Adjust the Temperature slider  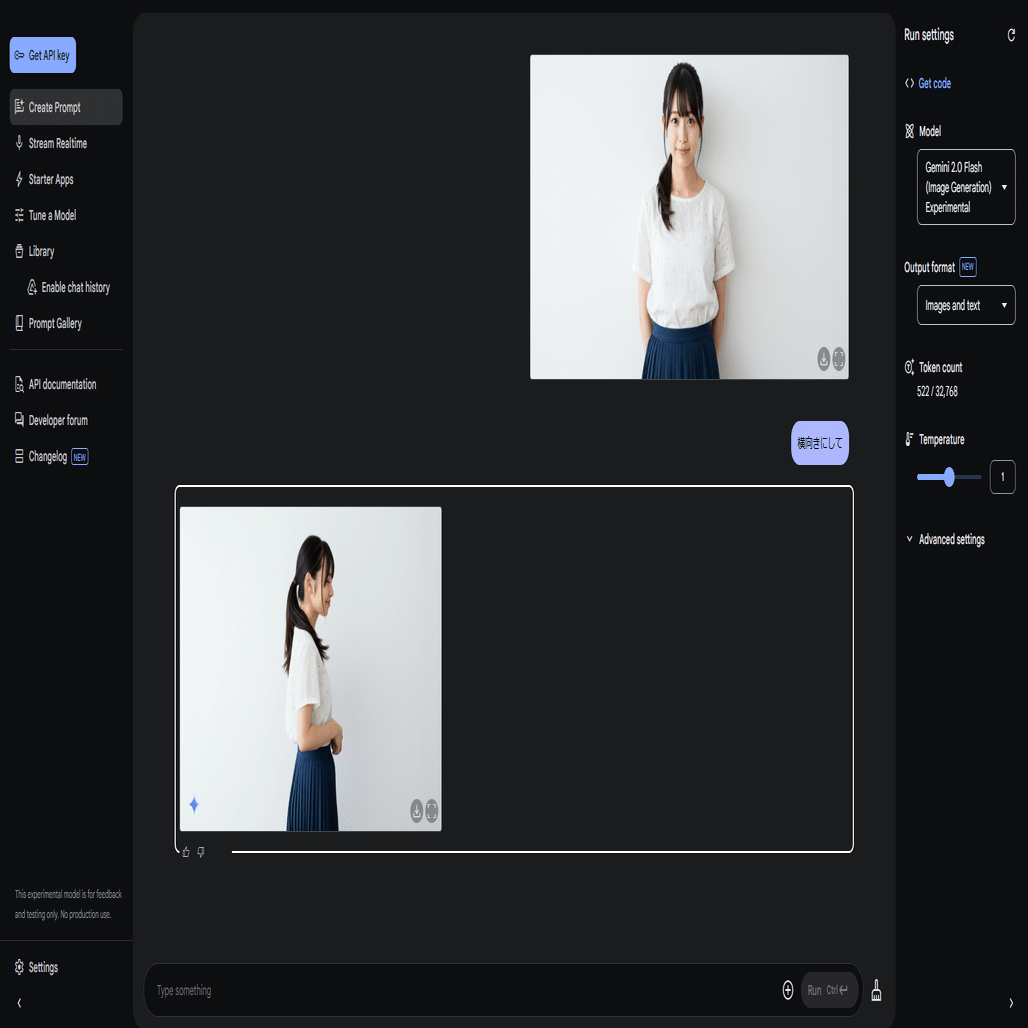948,477
